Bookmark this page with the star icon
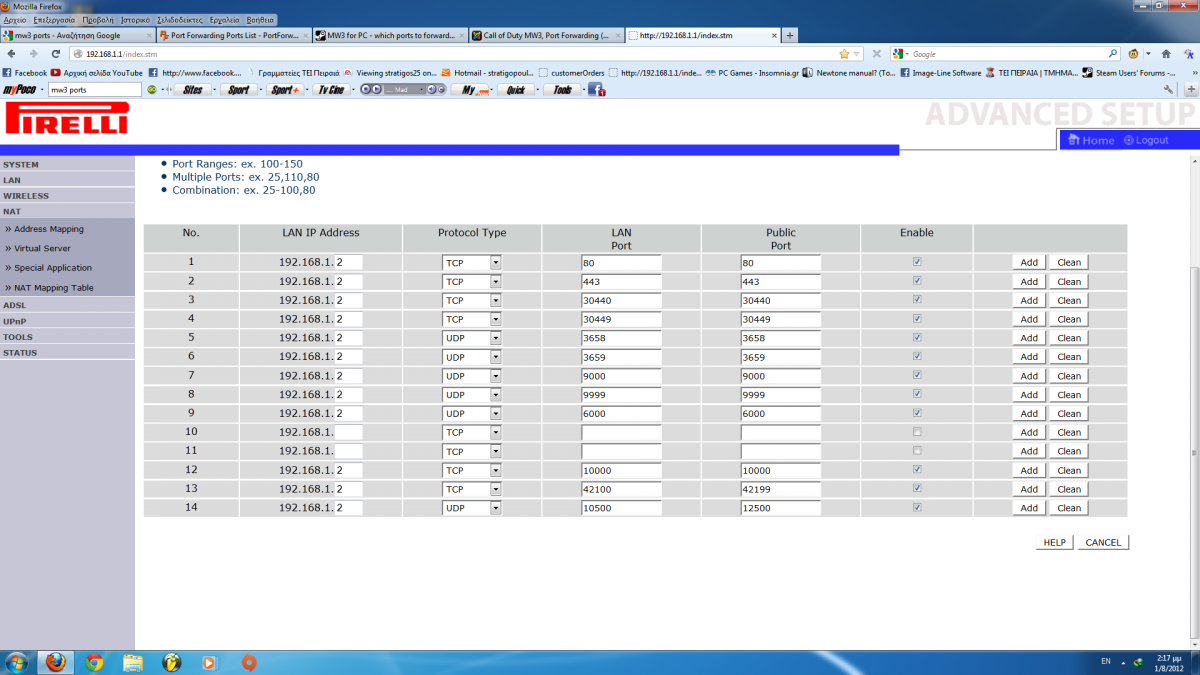This screenshot has height=675, width=1200. coord(844,54)
